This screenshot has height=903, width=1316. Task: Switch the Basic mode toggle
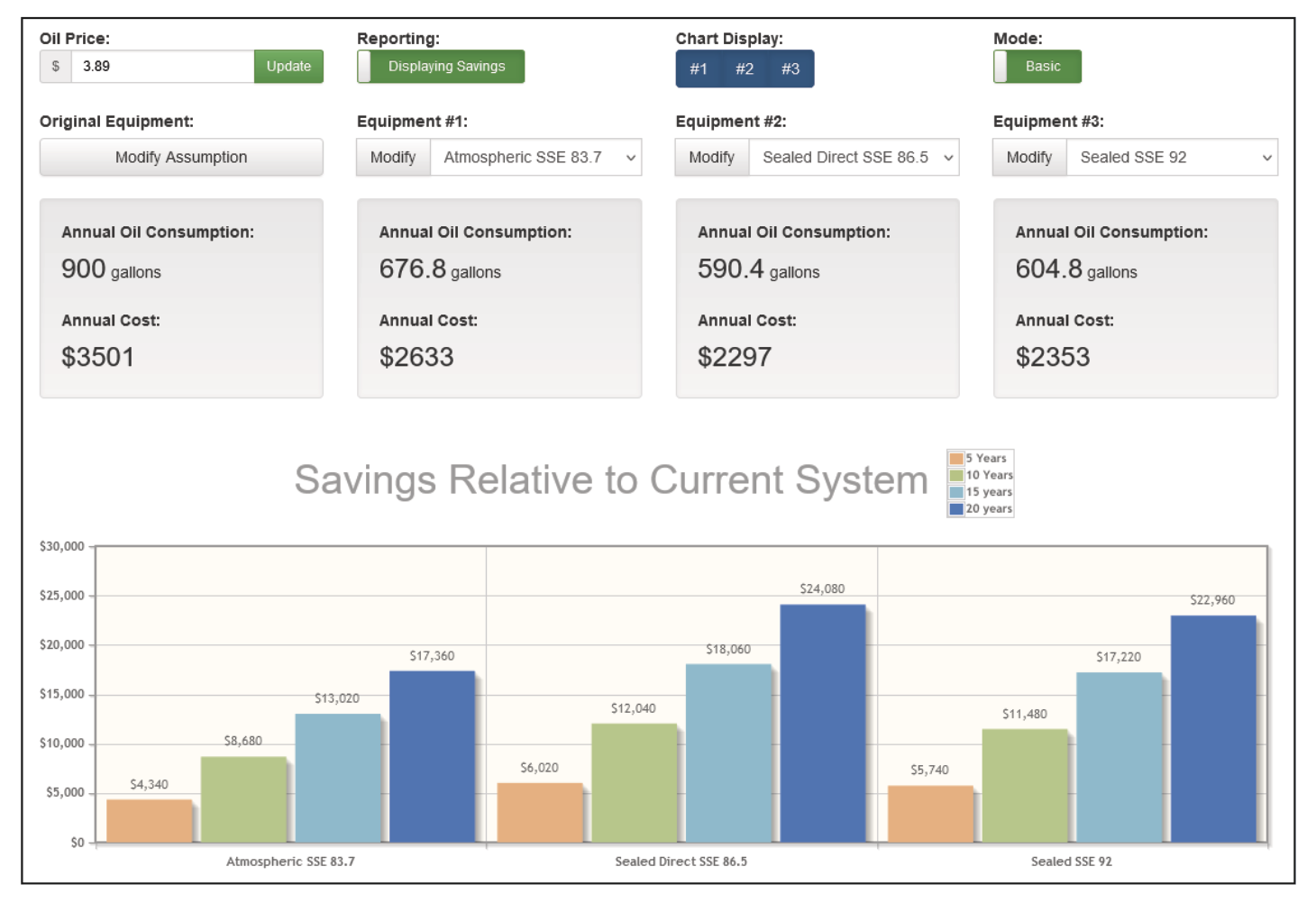pyautogui.click(x=1037, y=67)
